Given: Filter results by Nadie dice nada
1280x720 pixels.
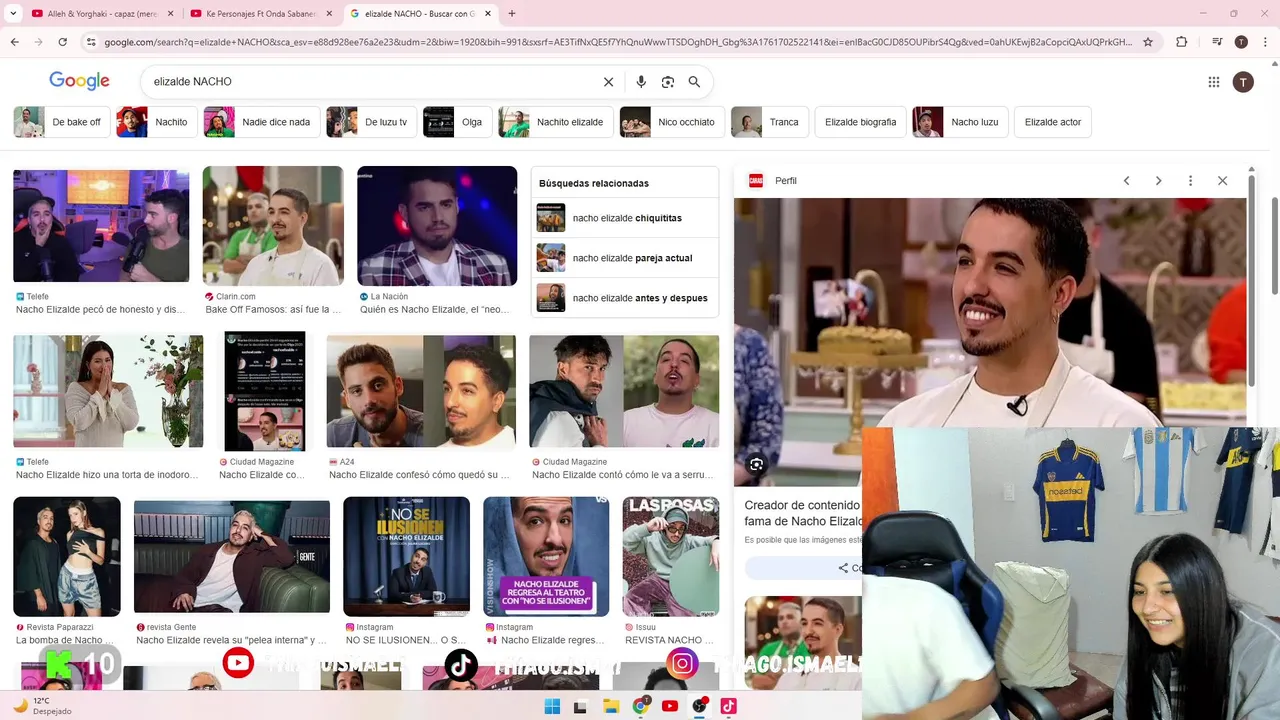Looking at the screenshot, I should coord(262,122).
